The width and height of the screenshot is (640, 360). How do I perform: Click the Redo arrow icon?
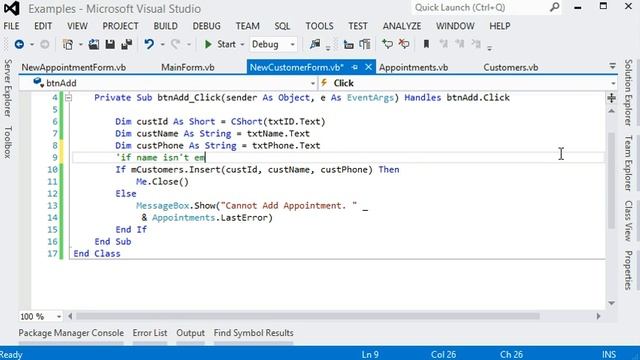pyautogui.click(x=176, y=44)
